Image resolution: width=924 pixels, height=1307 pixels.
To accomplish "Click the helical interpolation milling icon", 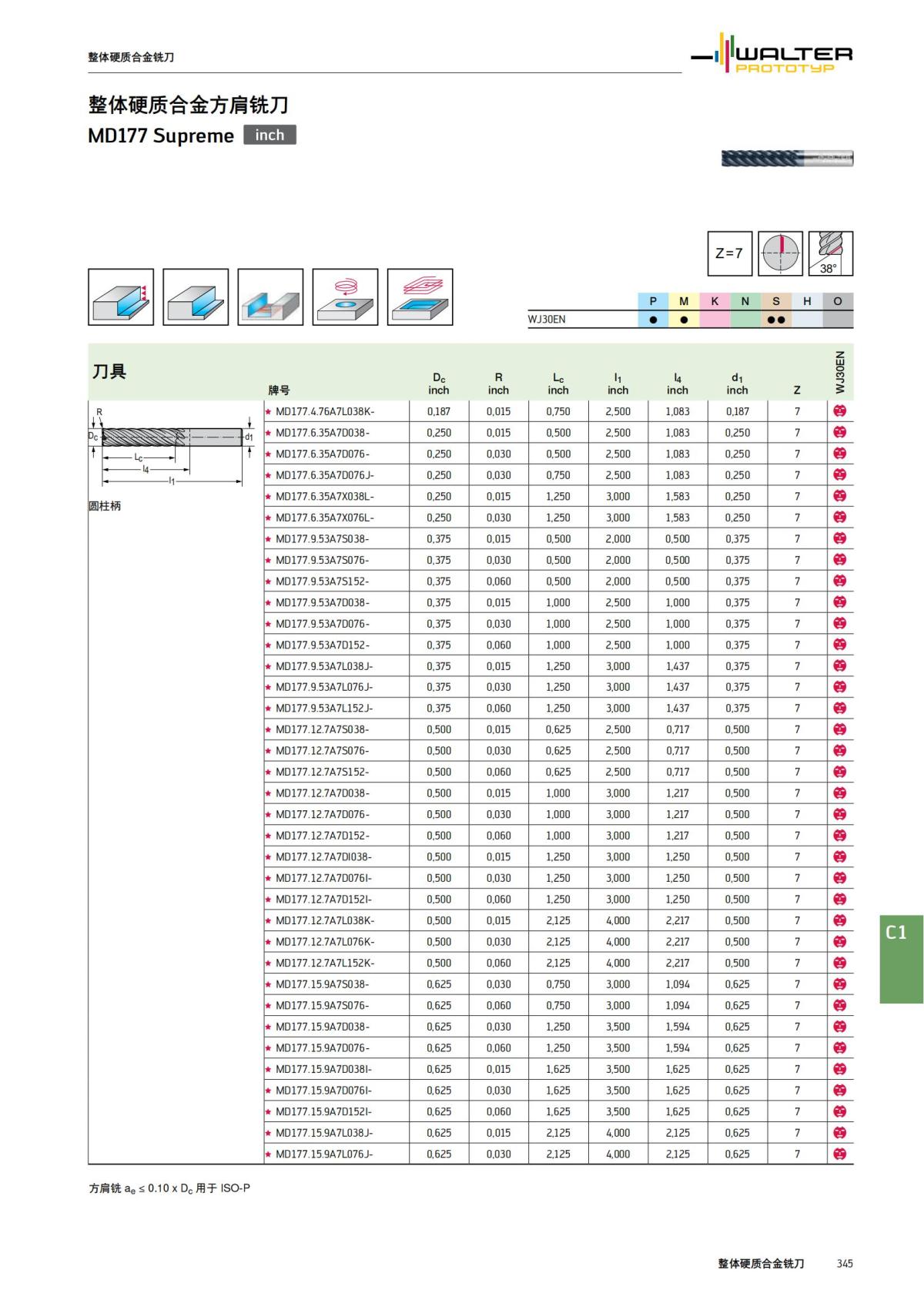I will pyautogui.click(x=345, y=297).
